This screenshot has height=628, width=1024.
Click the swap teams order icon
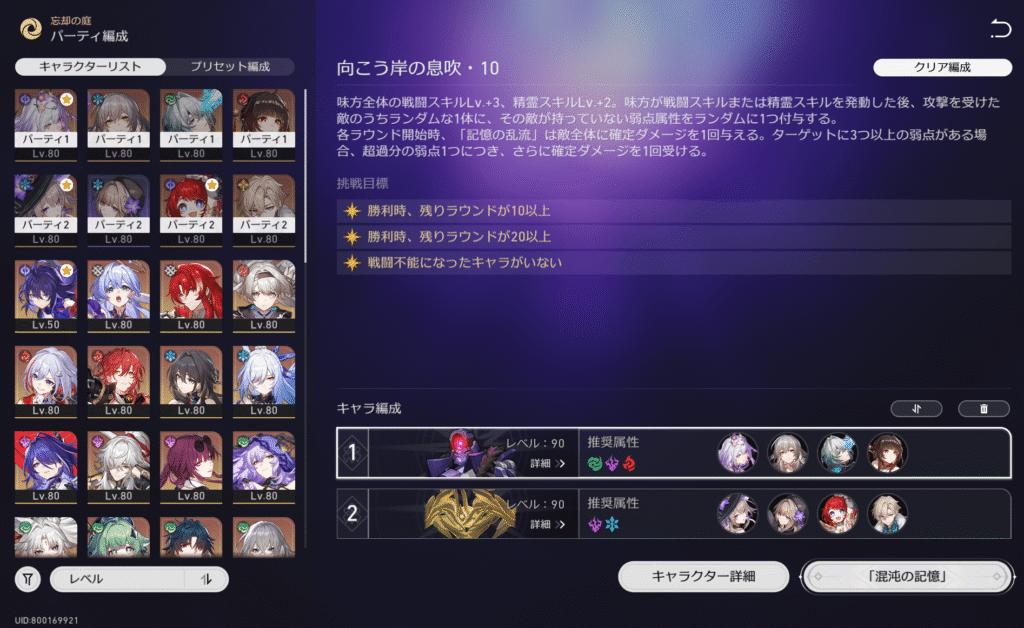(916, 409)
